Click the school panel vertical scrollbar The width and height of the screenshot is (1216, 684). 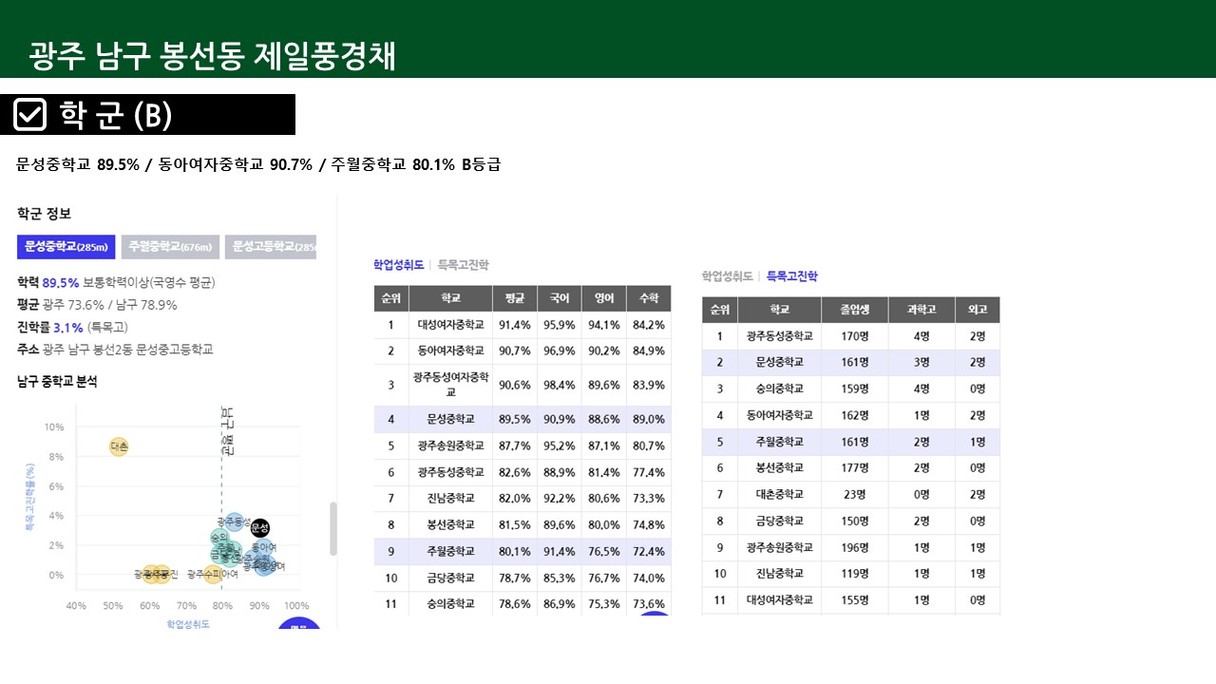pos(333,529)
